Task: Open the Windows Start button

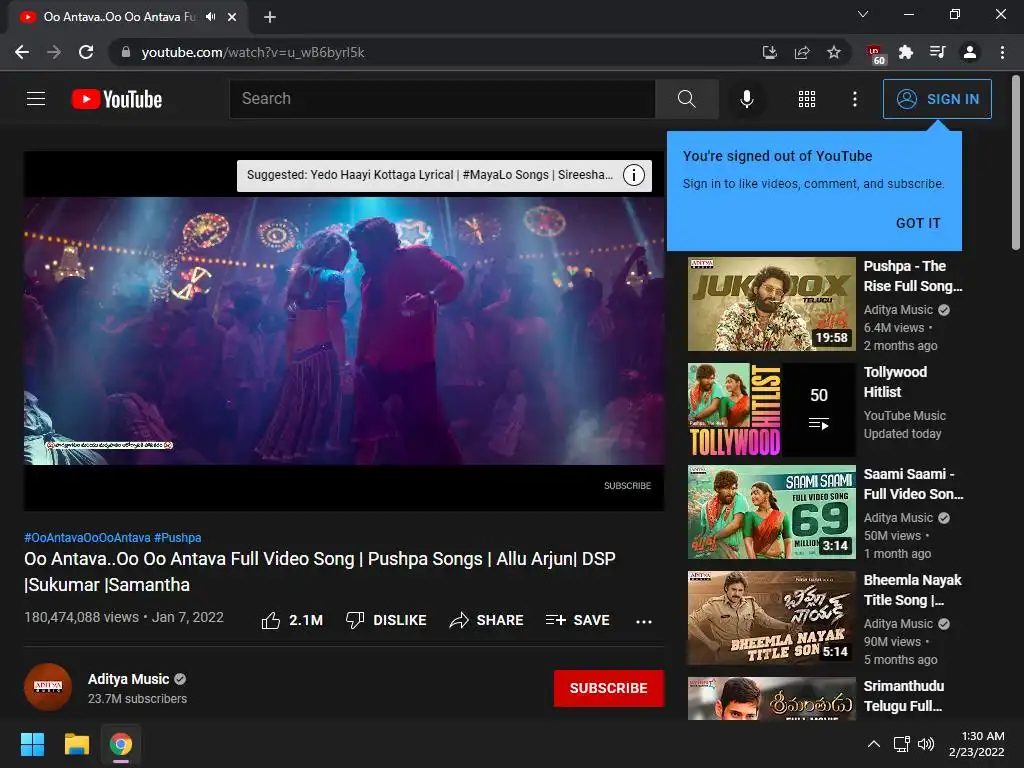Action: coord(32,744)
